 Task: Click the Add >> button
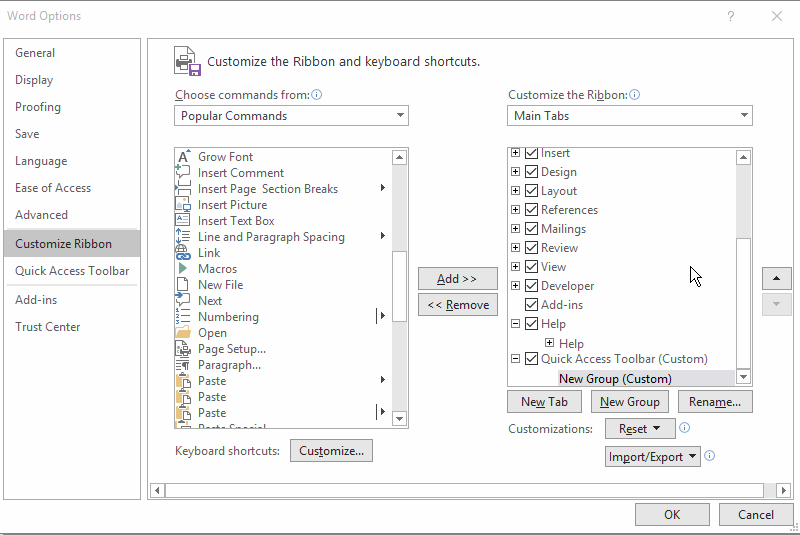(458, 278)
